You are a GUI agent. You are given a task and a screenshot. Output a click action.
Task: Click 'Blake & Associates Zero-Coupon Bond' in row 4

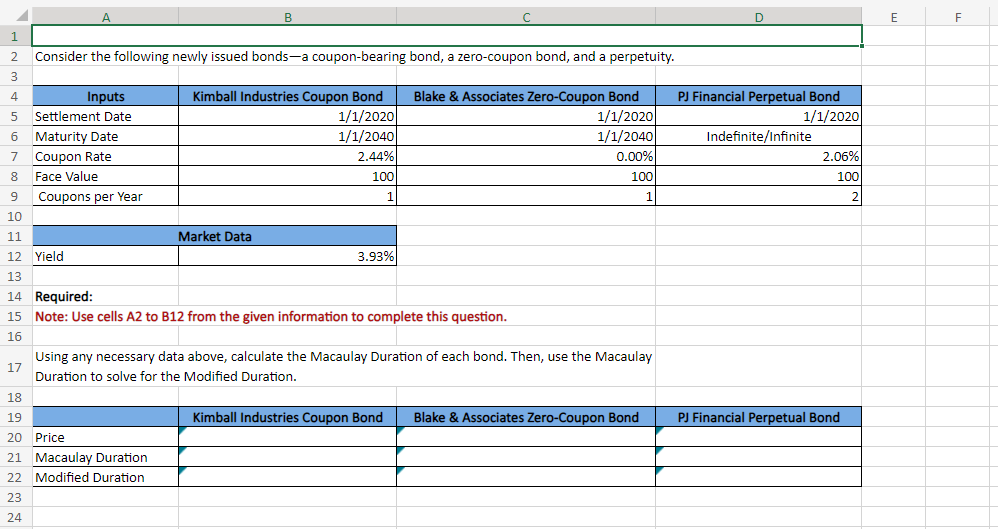pos(526,96)
